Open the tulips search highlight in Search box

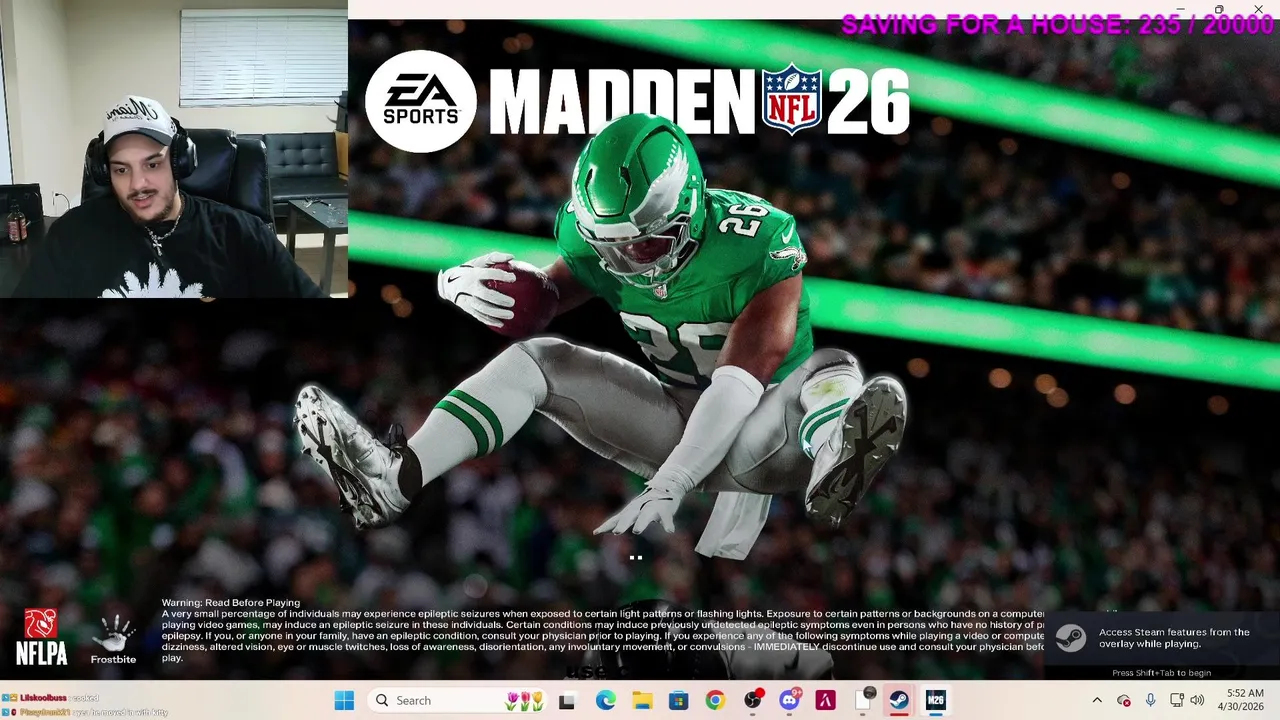point(524,700)
